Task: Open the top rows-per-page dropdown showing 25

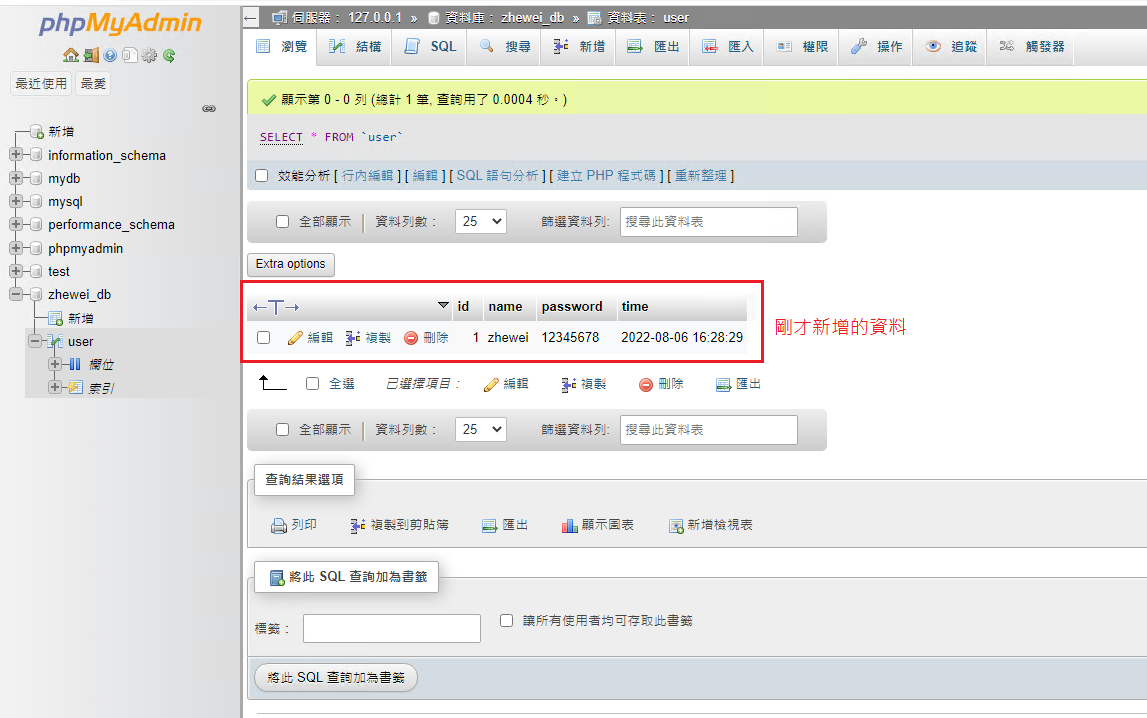Action: tap(480, 222)
